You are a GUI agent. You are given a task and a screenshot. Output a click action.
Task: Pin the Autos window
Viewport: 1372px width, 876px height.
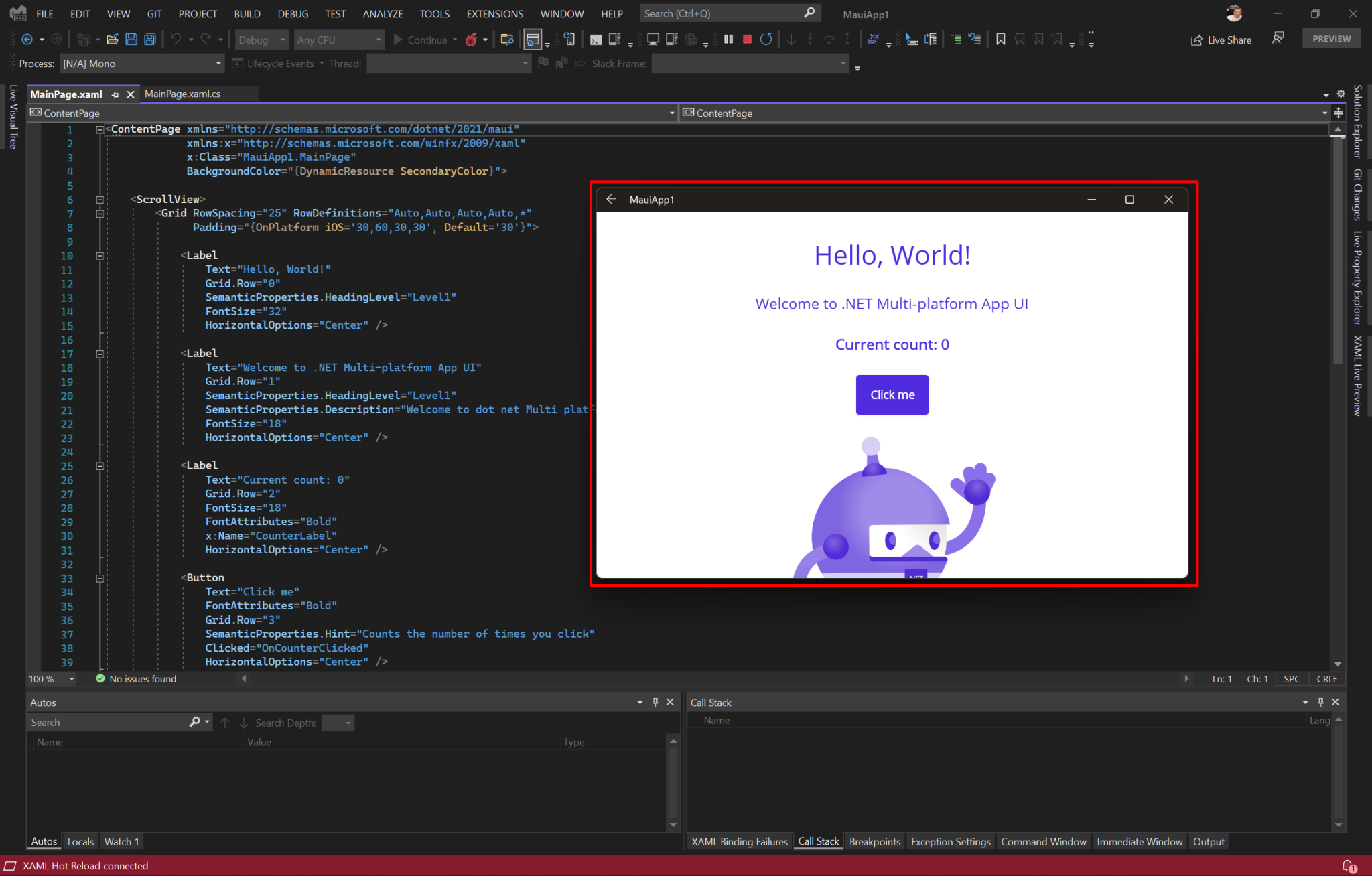tap(655, 702)
